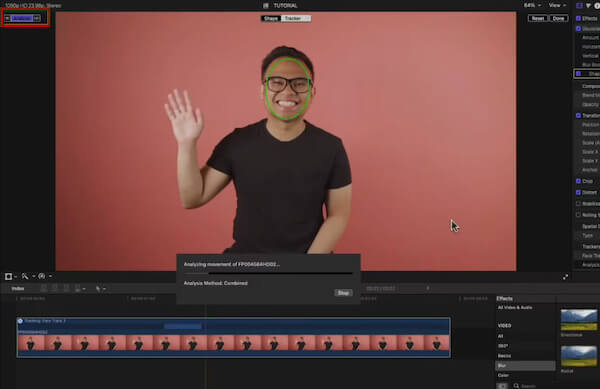600x389 pixels.
Task: Select the first blur effect thumbnail
Action: point(579,320)
